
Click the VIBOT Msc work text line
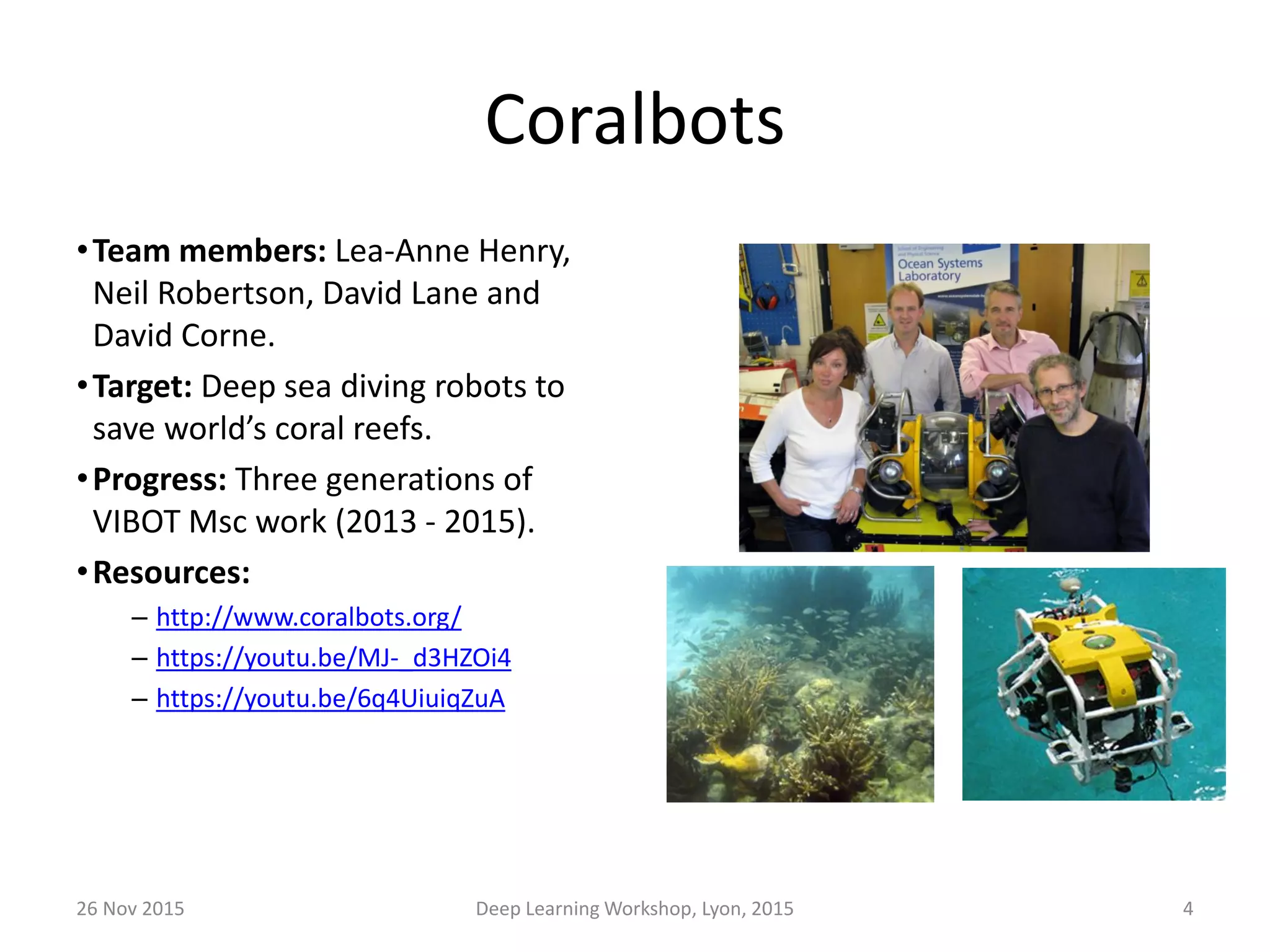(313, 522)
